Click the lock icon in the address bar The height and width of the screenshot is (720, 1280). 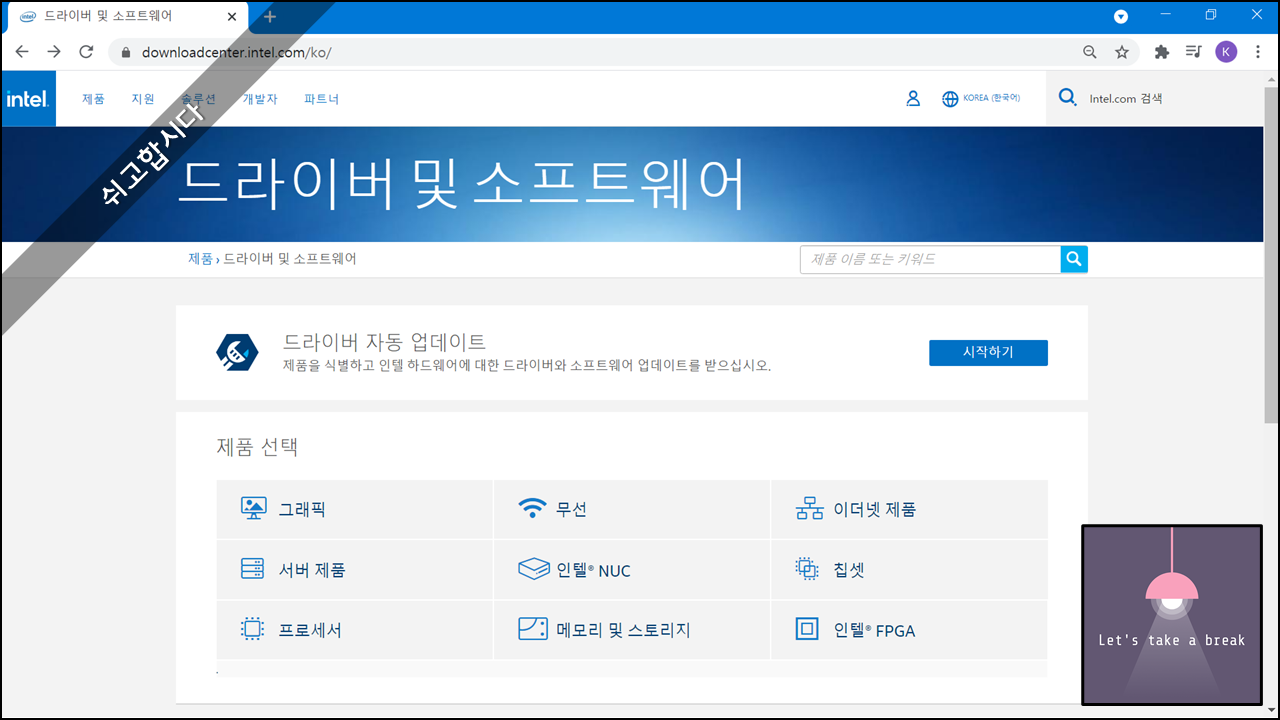pos(126,52)
